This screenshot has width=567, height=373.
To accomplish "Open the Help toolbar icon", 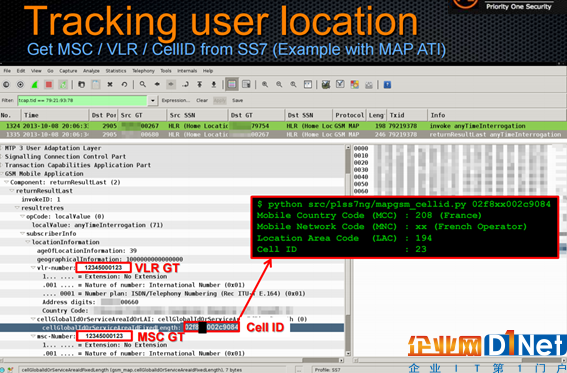I will pyautogui.click(x=387, y=85).
